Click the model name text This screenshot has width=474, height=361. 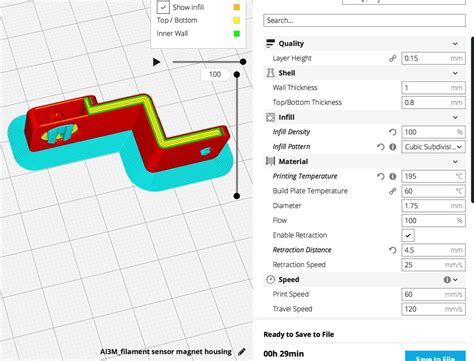point(166,352)
